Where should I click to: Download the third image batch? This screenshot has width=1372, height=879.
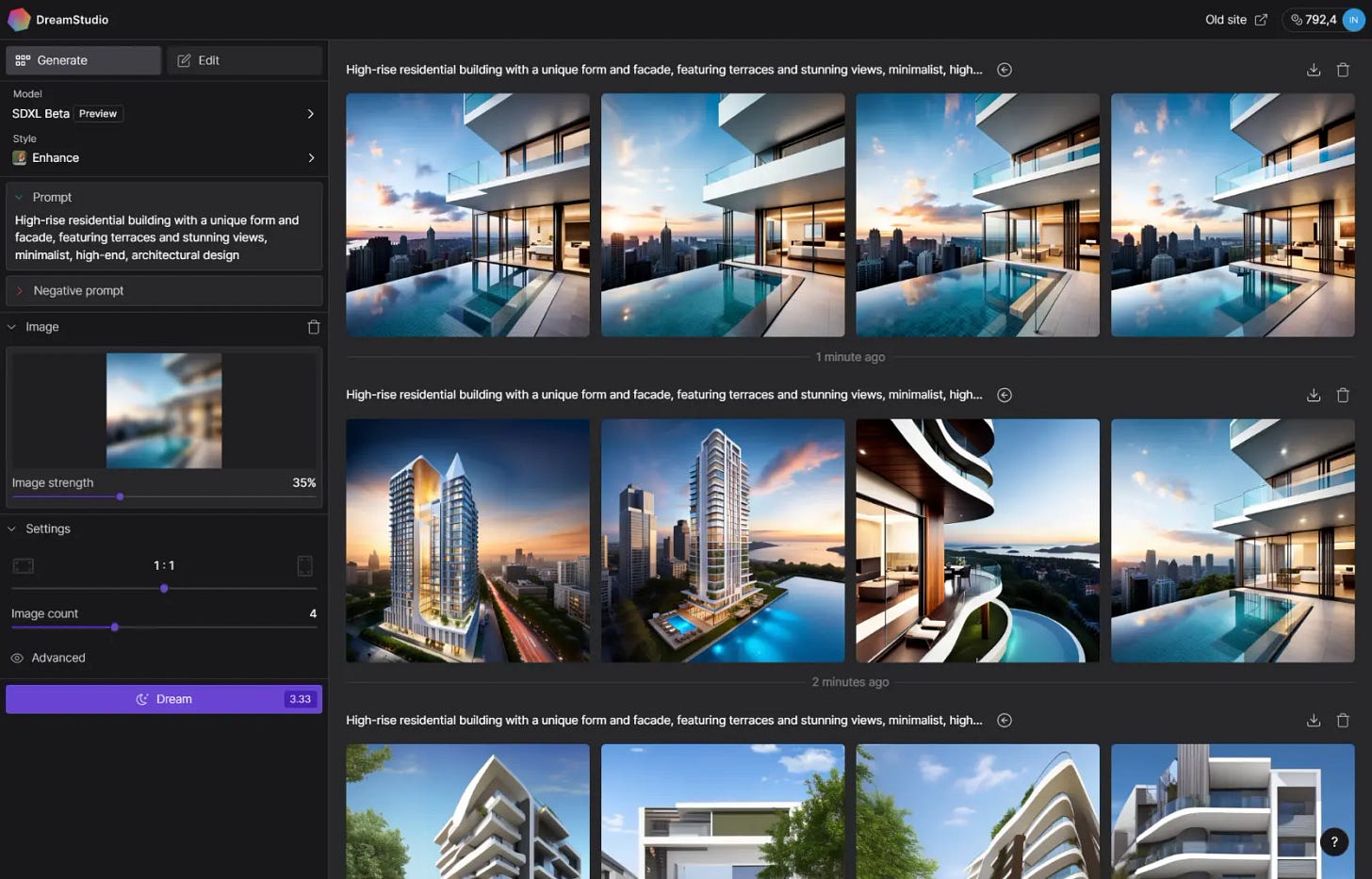point(1314,721)
